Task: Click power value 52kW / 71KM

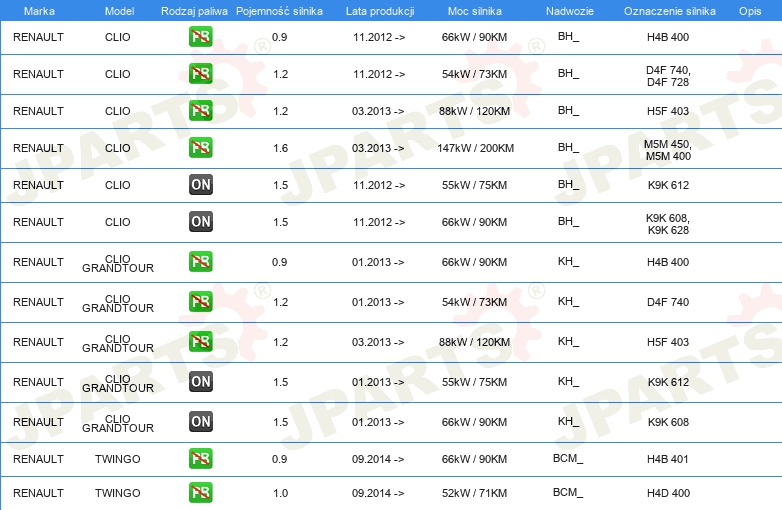Action: [474, 493]
